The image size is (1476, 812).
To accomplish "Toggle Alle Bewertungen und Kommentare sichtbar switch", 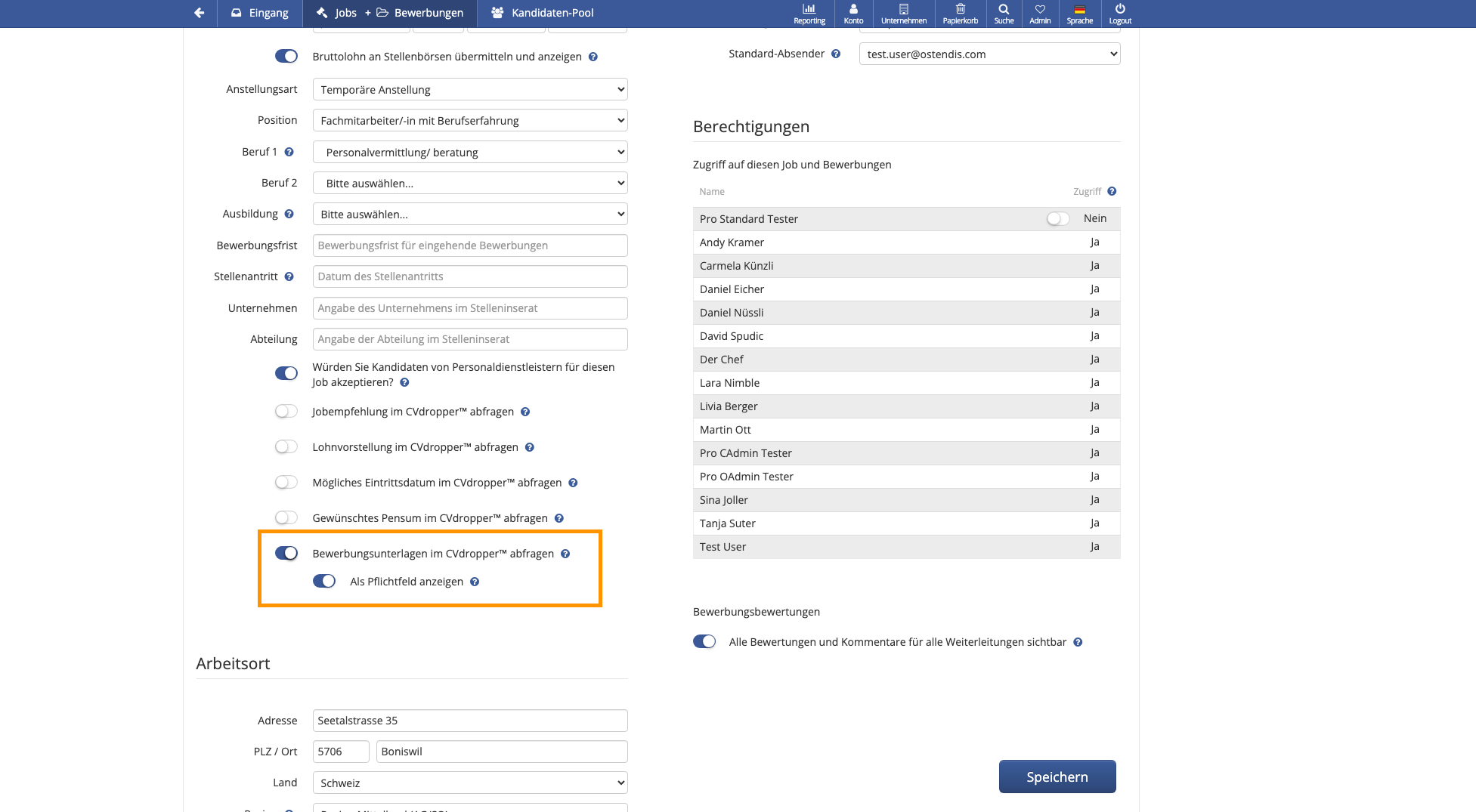I will tap(704, 641).
